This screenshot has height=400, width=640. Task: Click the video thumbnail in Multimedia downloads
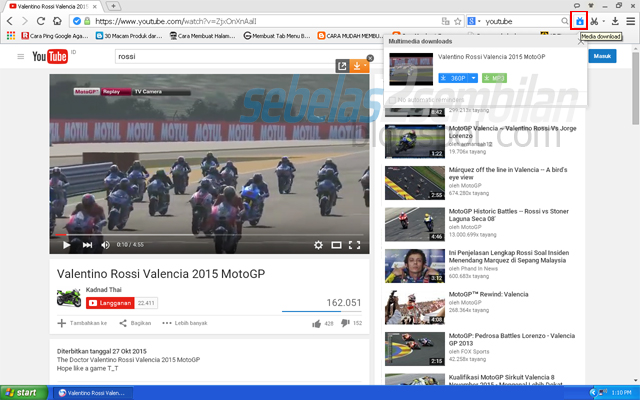click(x=411, y=69)
